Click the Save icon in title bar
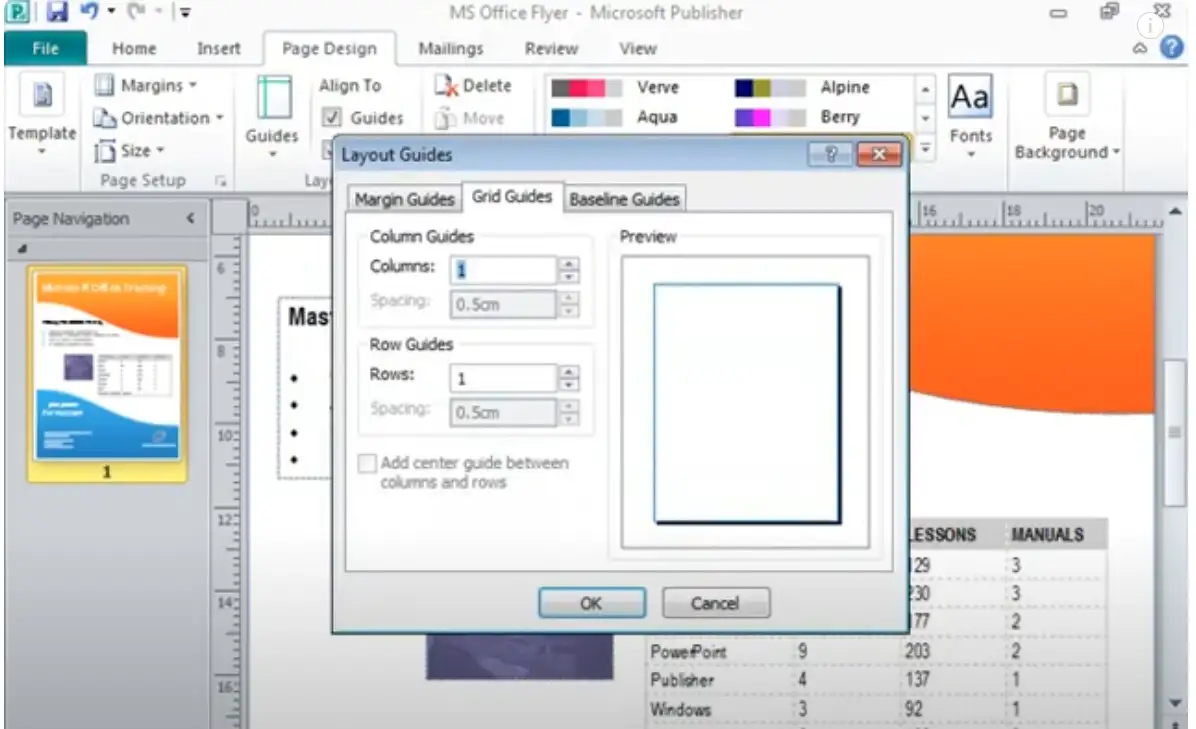The image size is (1196, 729). pyautogui.click(x=58, y=14)
